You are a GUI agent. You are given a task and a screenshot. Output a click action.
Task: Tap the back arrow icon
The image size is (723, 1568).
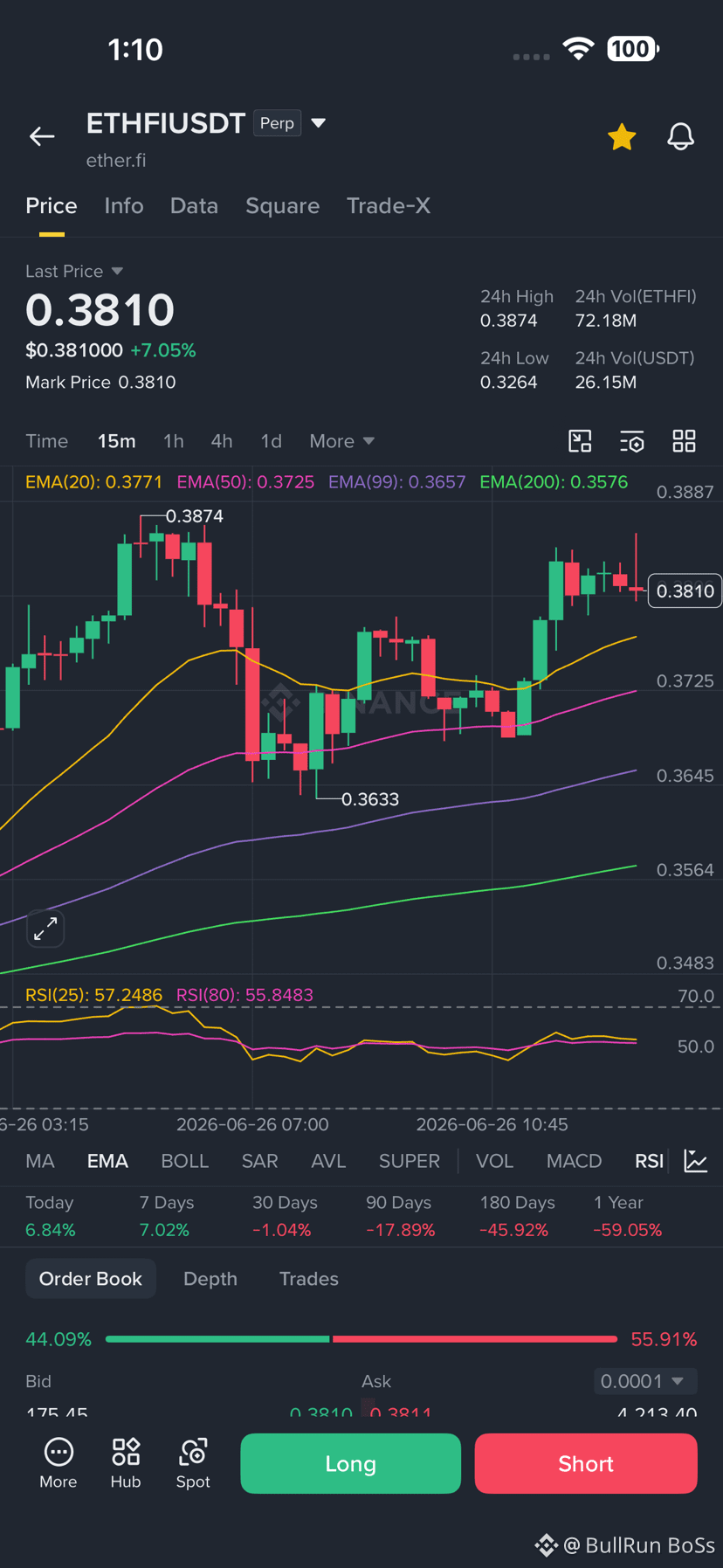[42, 136]
